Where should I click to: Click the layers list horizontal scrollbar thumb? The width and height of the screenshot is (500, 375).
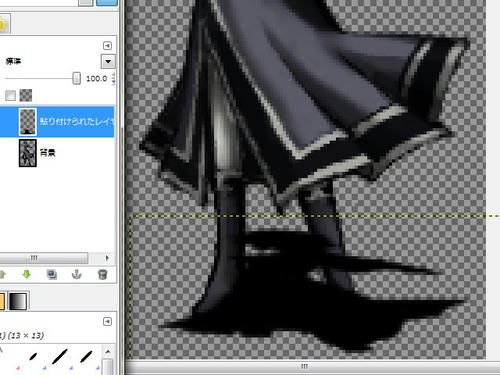point(43,258)
